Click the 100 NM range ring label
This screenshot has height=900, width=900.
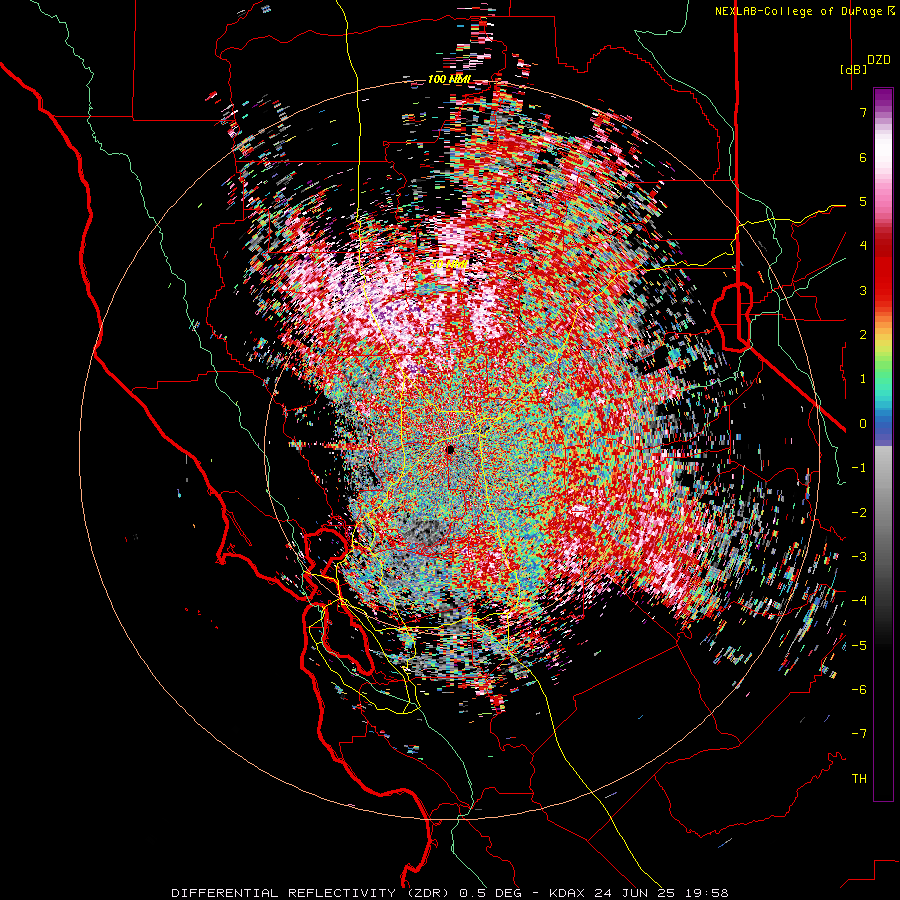pos(449,79)
